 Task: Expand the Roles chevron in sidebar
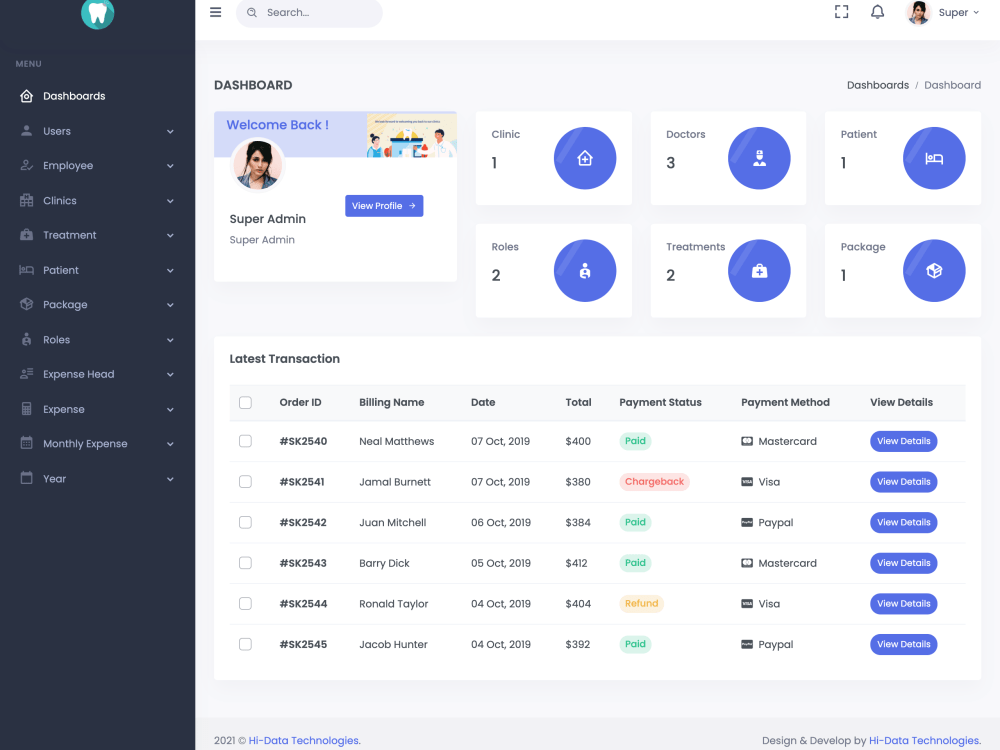(x=170, y=340)
